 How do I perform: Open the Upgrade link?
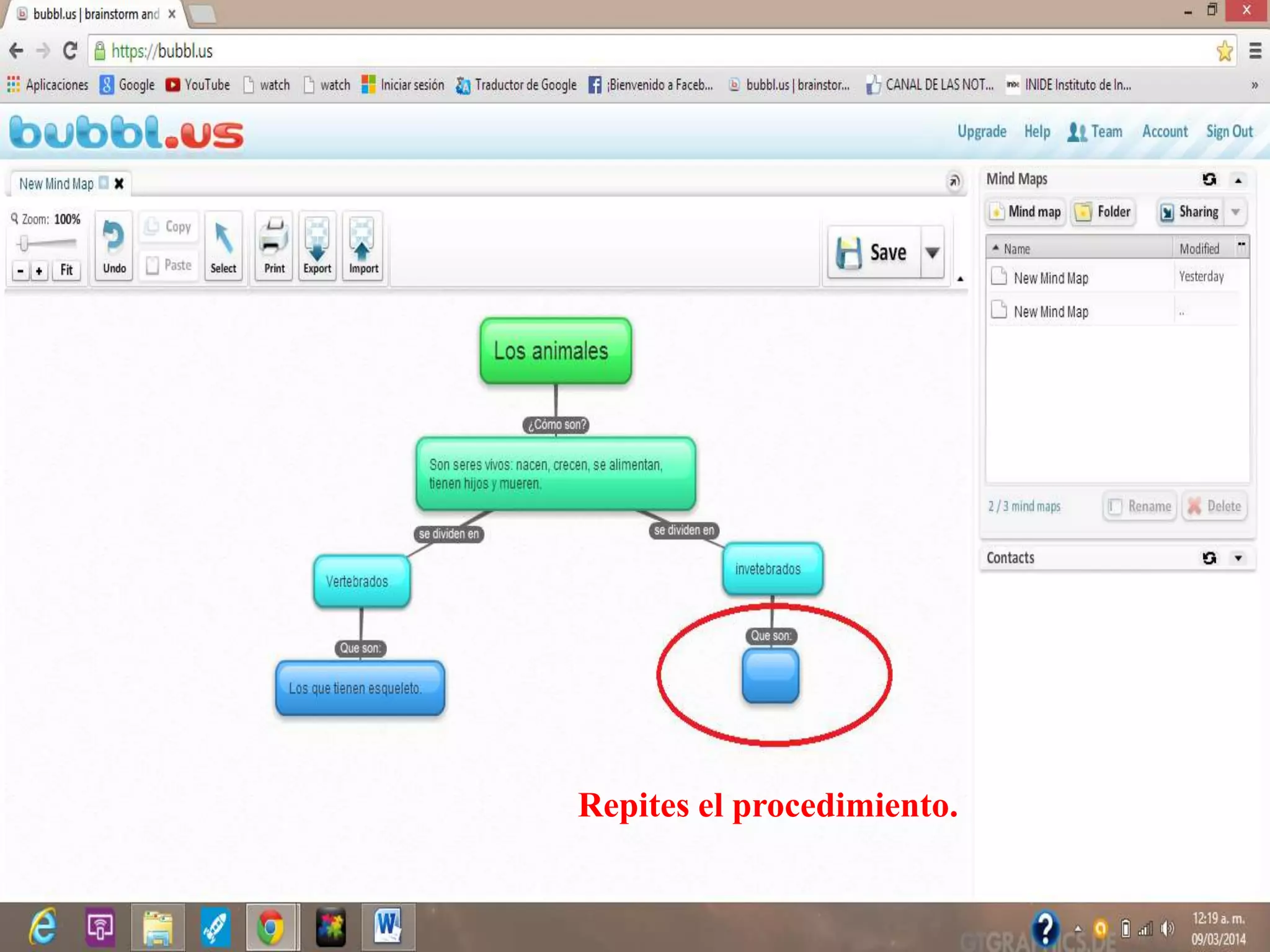pyautogui.click(x=982, y=131)
